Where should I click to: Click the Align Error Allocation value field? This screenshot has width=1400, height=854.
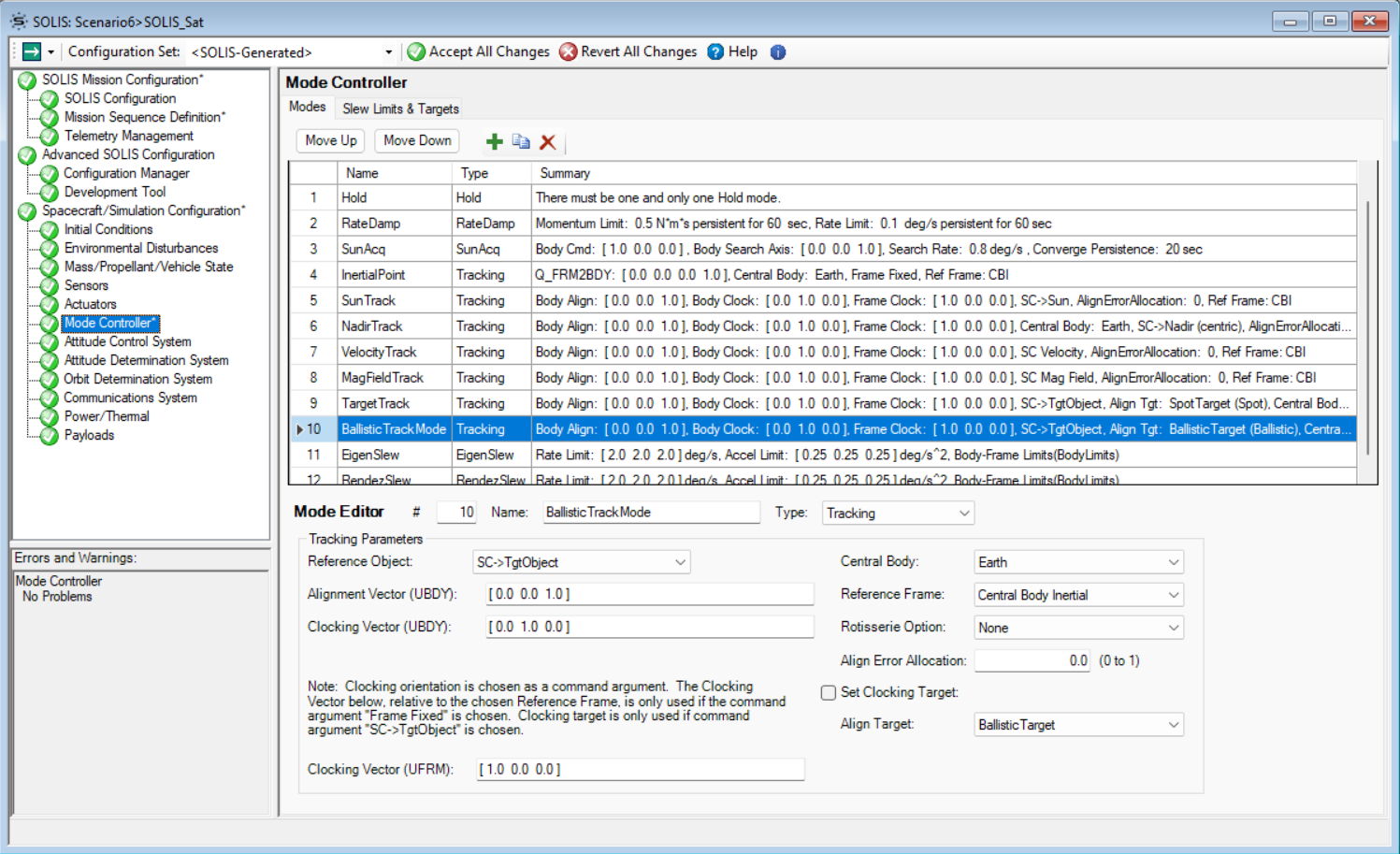[x=1032, y=660]
